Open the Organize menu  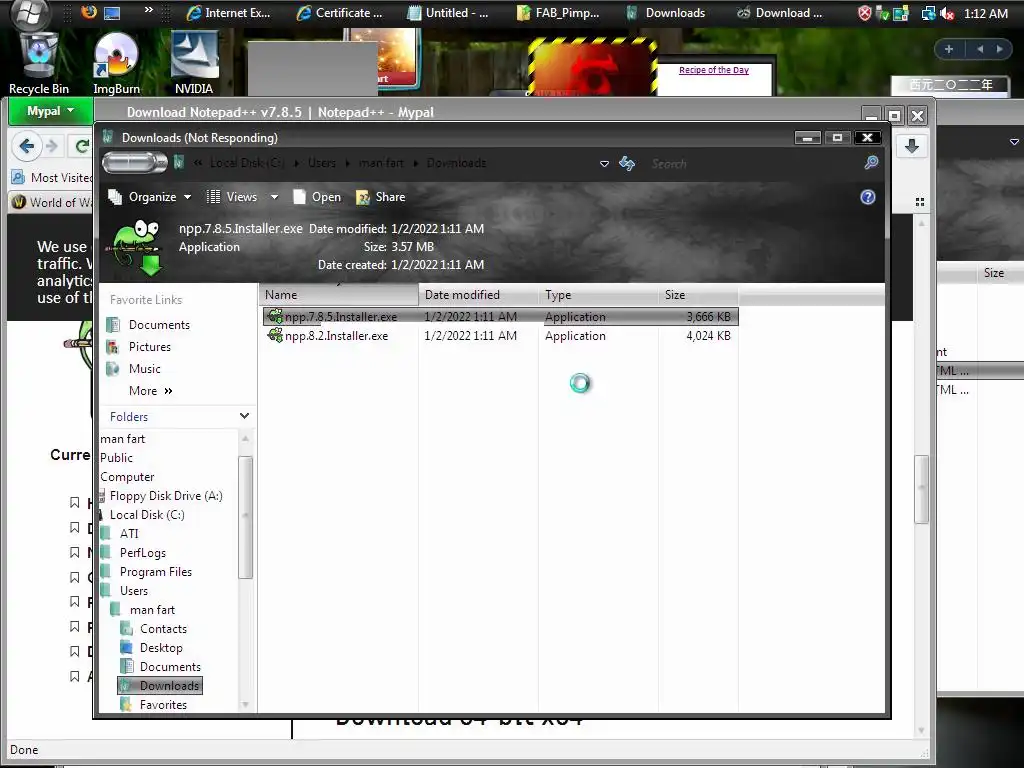(x=150, y=197)
